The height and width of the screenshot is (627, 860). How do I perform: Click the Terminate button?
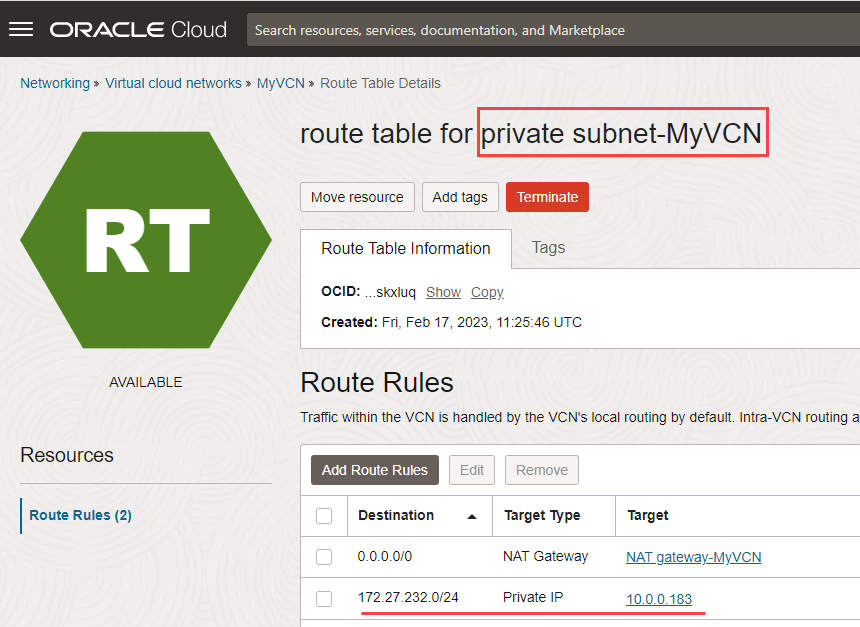click(547, 197)
